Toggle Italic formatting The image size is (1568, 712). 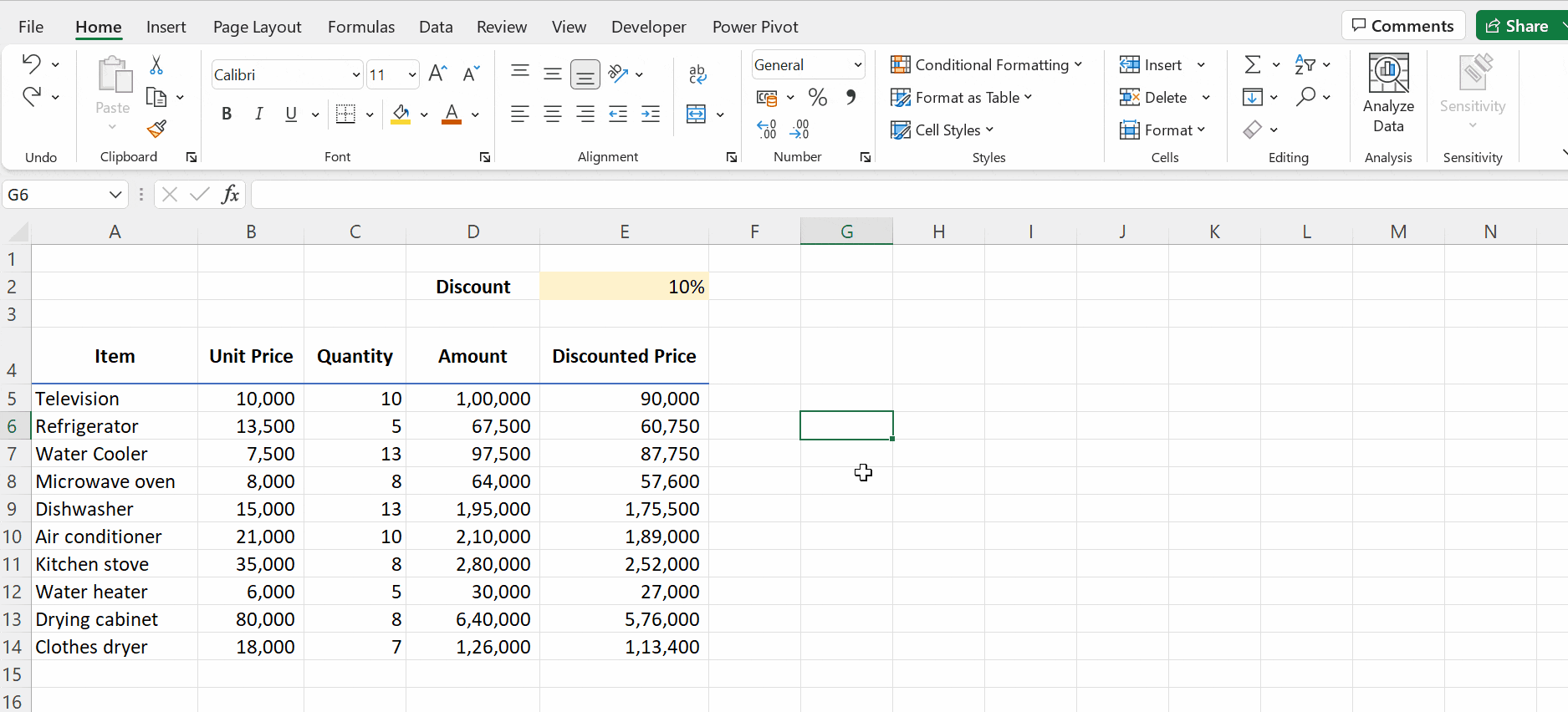click(x=258, y=114)
